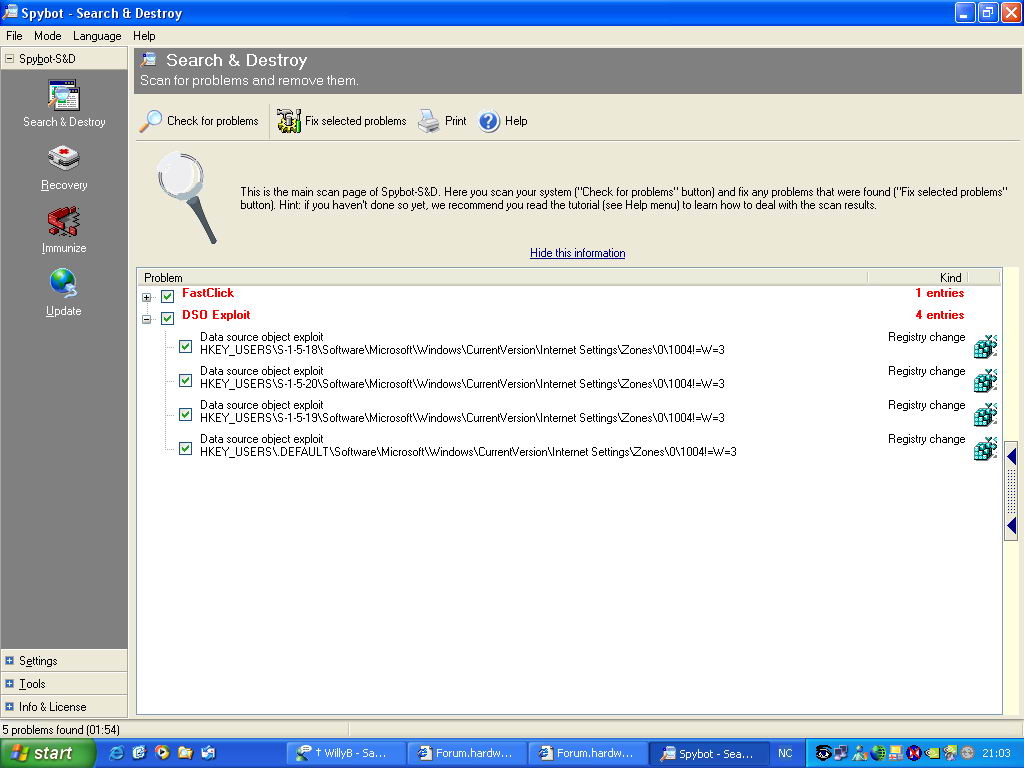This screenshot has height=768, width=1024.
Task: Click registry icon for S-1-5-19 entry
Action: click(985, 414)
